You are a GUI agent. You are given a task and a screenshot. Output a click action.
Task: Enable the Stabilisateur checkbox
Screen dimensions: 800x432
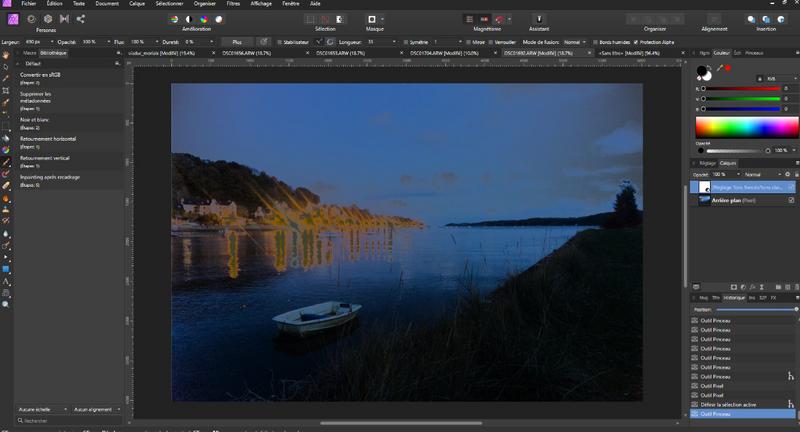279,42
